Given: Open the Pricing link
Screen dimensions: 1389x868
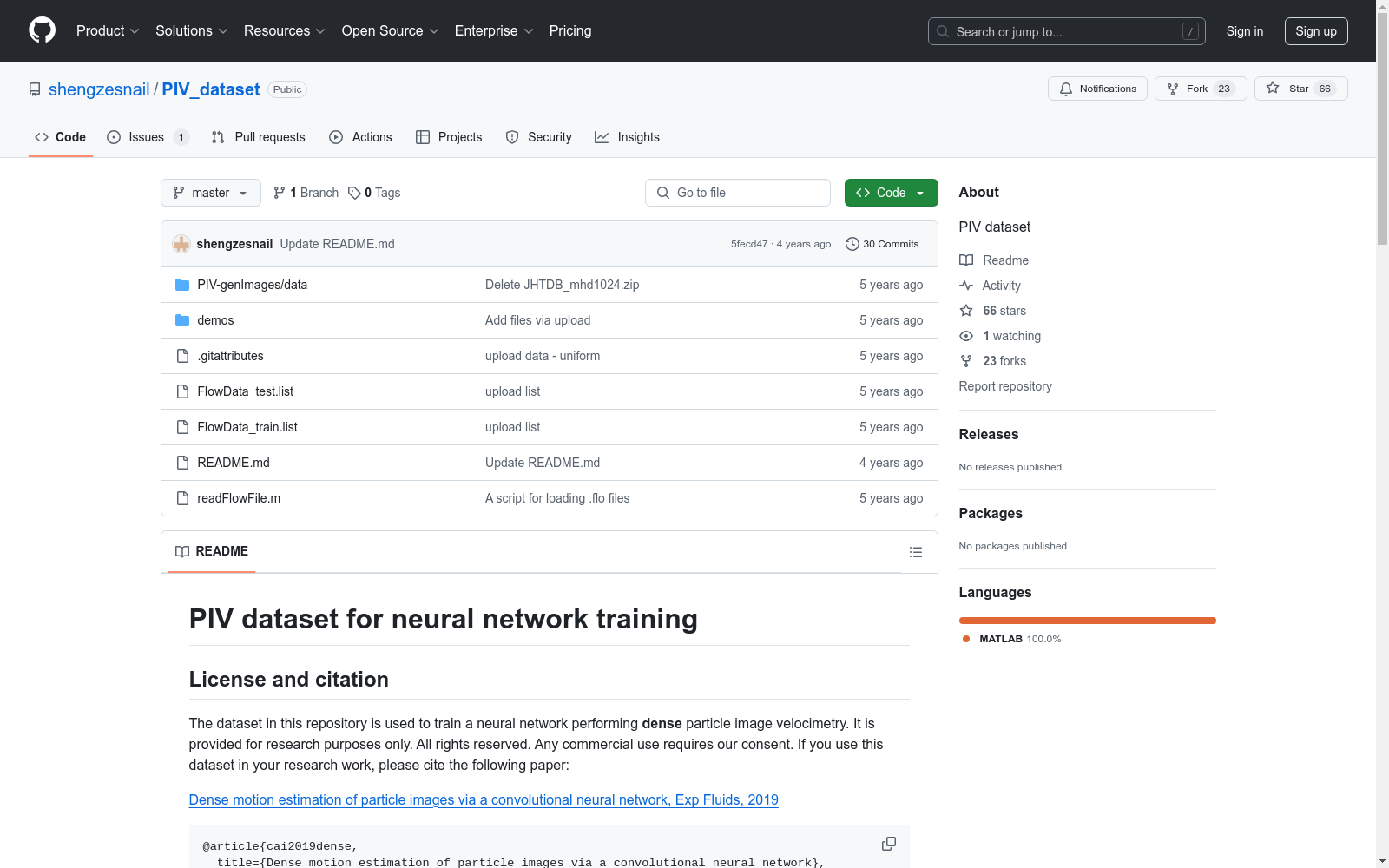Looking at the screenshot, I should (570, 30).
